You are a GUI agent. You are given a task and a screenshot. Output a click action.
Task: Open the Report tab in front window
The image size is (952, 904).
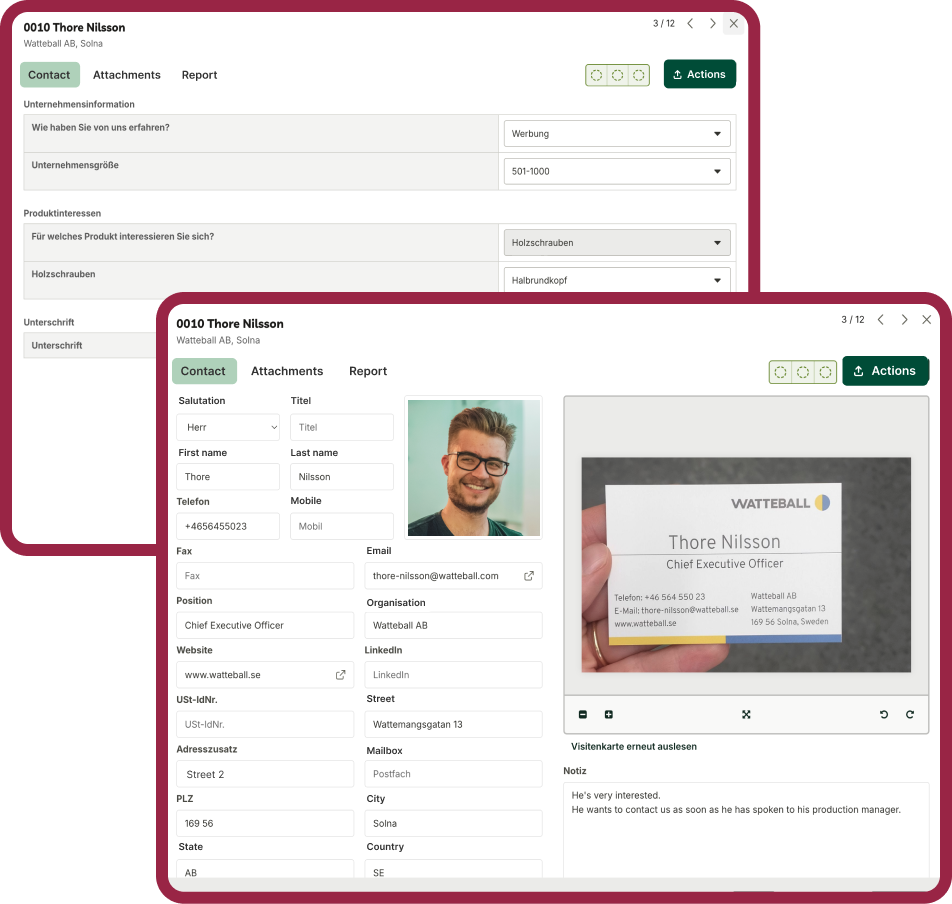368,371
